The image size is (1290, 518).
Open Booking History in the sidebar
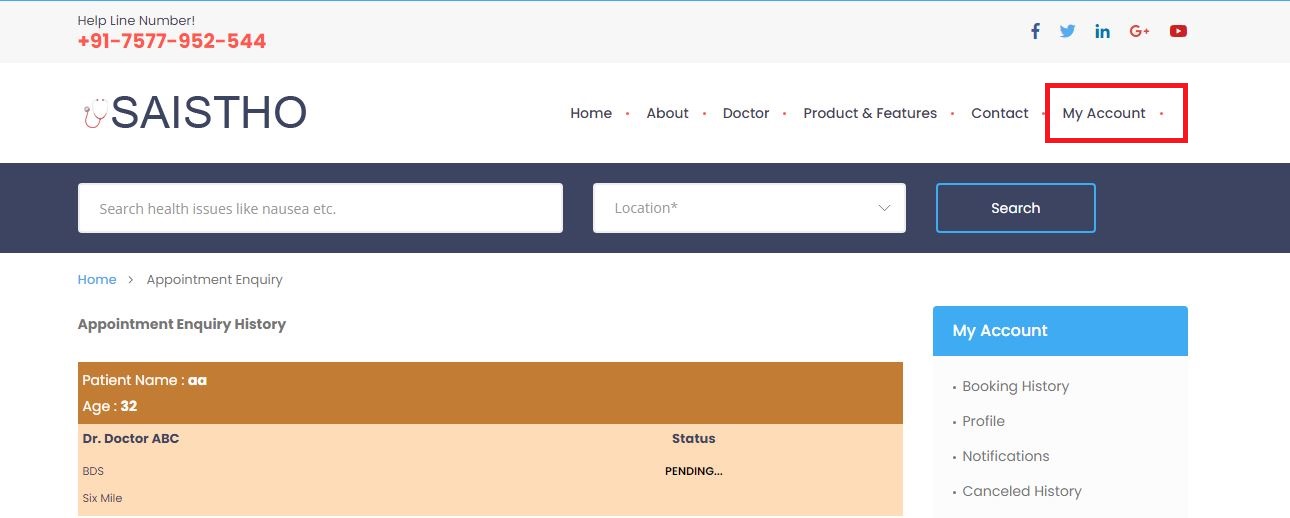pos(1015,386)
